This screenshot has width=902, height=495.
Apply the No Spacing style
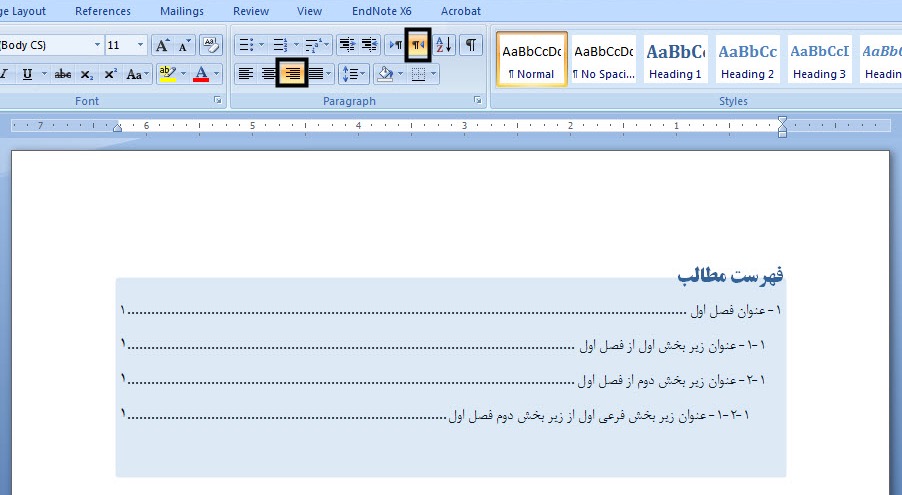click(603, 60)
